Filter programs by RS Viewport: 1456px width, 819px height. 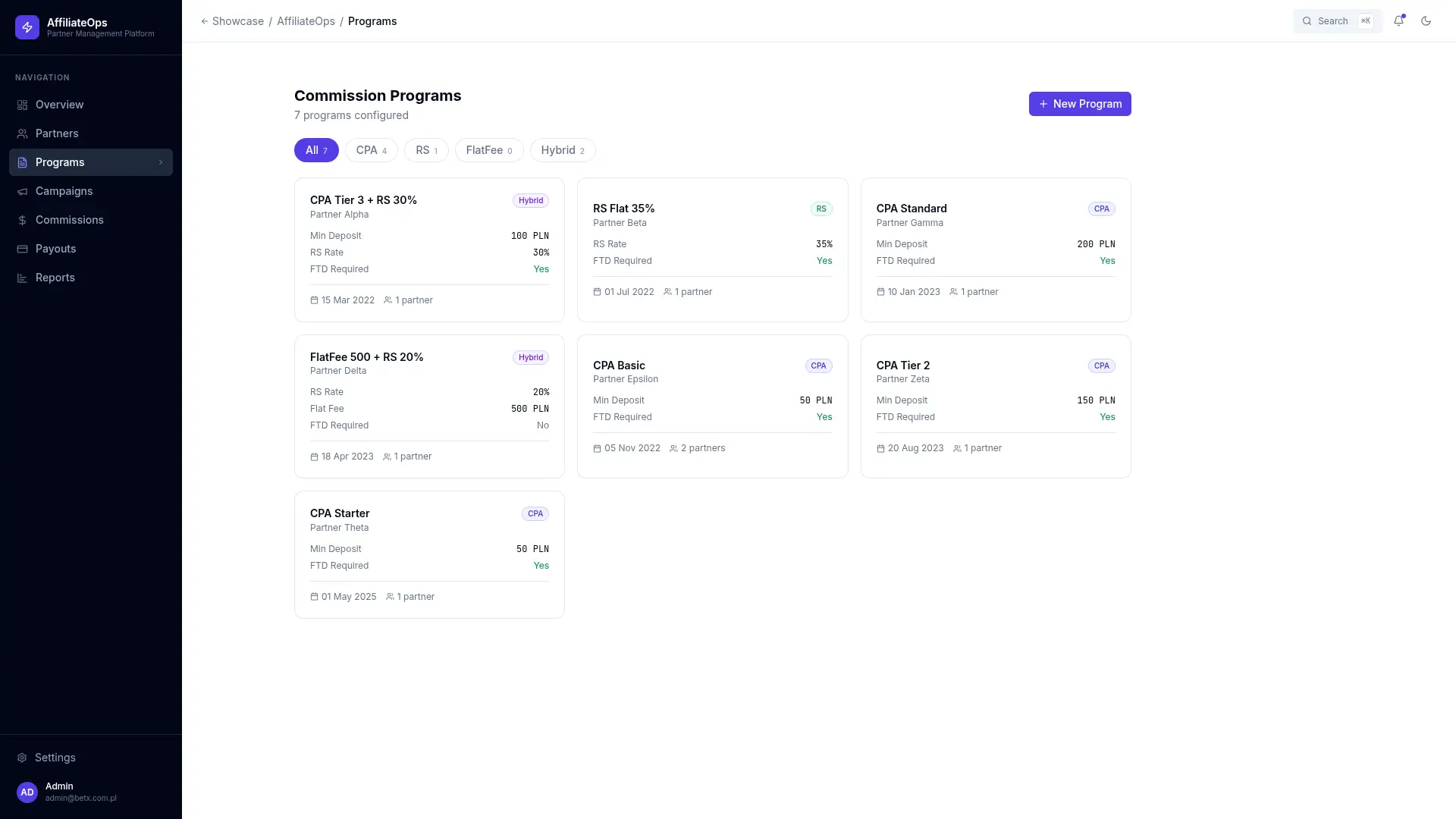(426, 150)
